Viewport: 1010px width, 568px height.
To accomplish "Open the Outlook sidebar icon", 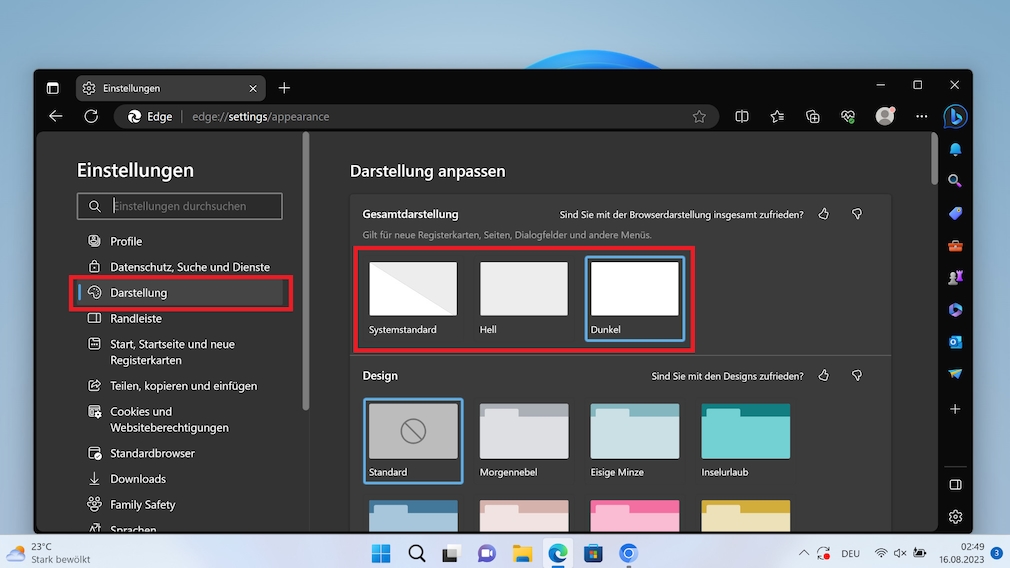I will 955,342.
